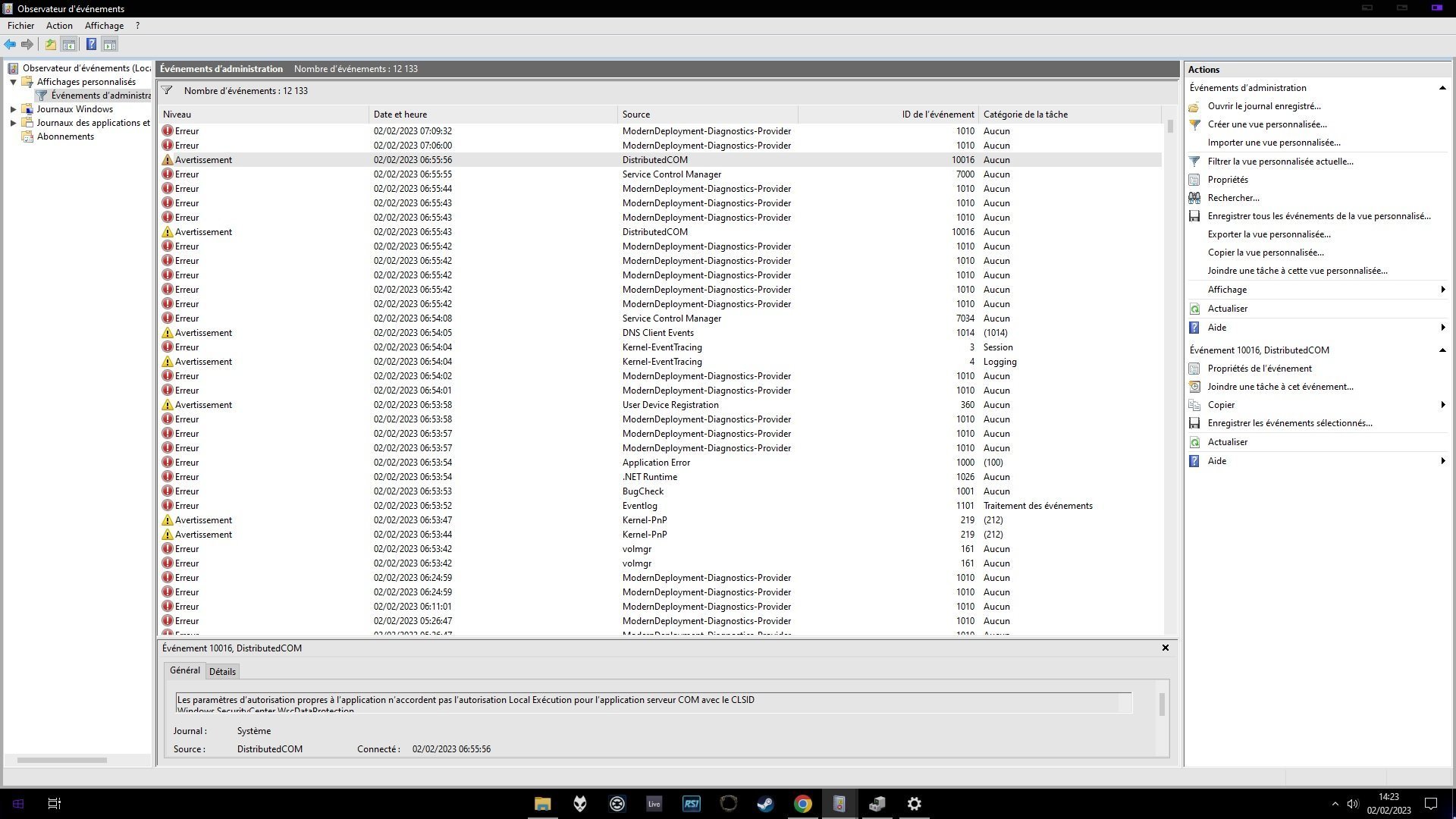Open the Copier submenu arrow

click(1442, 405)
